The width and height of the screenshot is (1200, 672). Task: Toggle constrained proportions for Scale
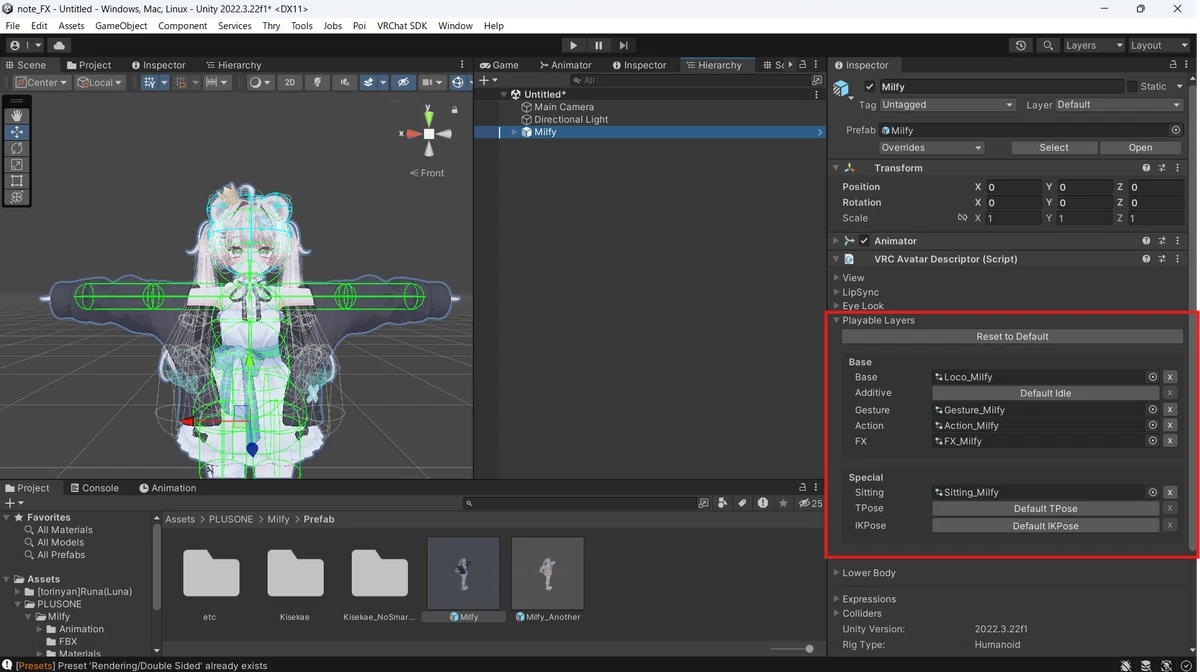pyautogui.click(x=962, y=218)
